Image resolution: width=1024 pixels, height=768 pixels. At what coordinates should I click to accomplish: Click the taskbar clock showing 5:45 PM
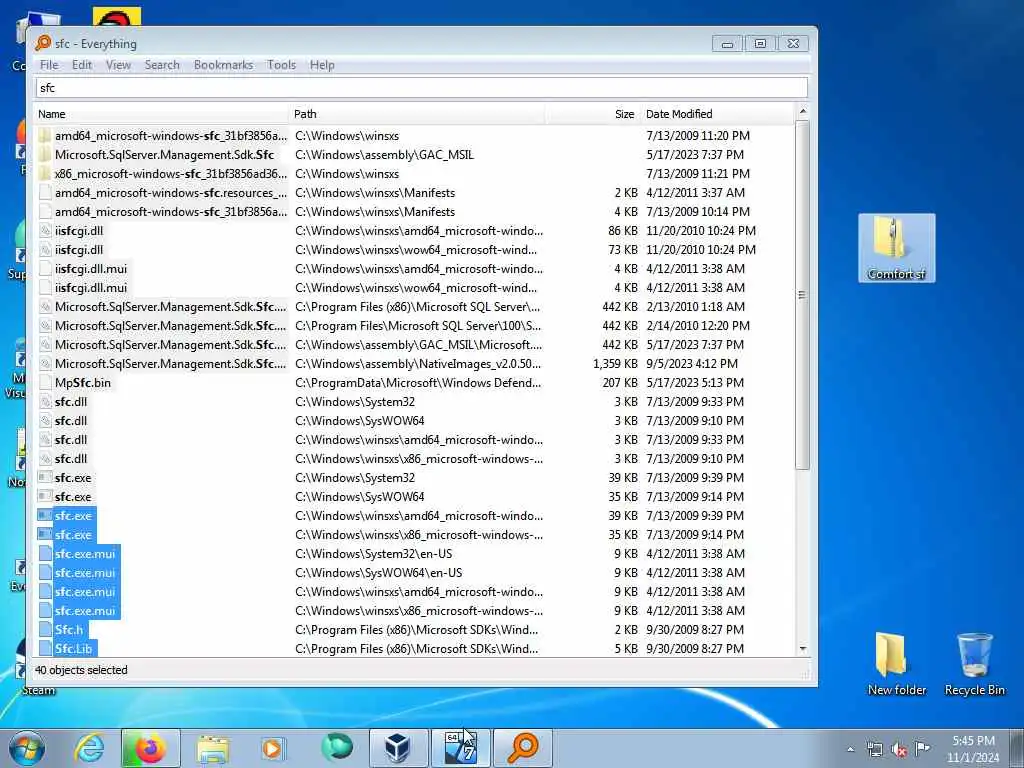[973, 749]
